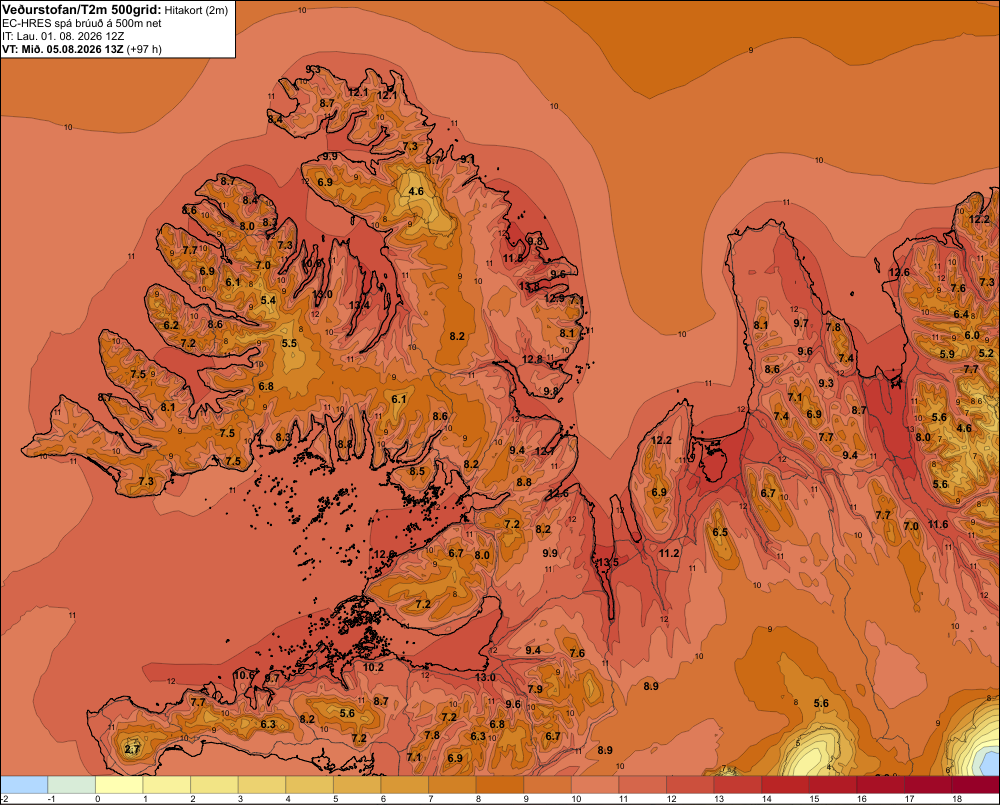The image size is (1000, 805).
Task: Choose the red 13 to 14 legend swatch
Action: click(x=738, y=784)
